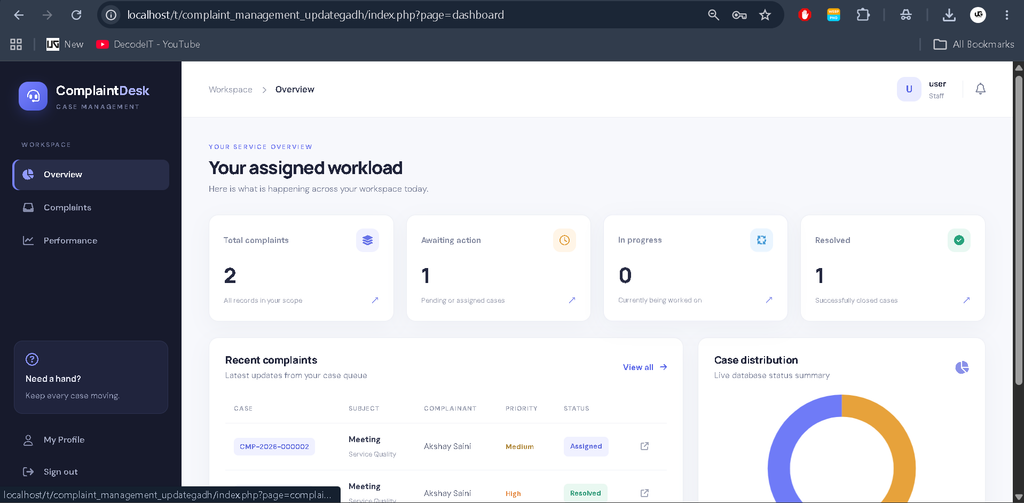Click the High priority label

click(x=513, y=494)
